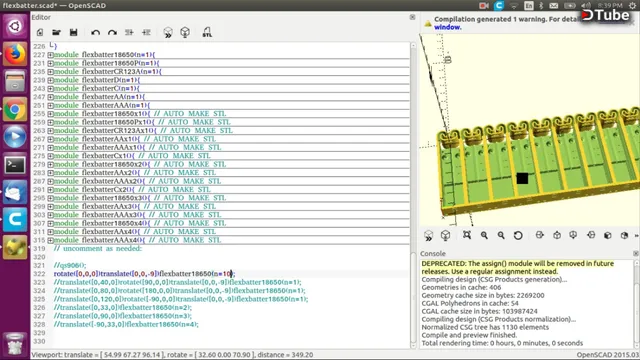The width and height of the screenshot is (640, 360).
Task: Switch to the Front view
Action: [608, 235]
